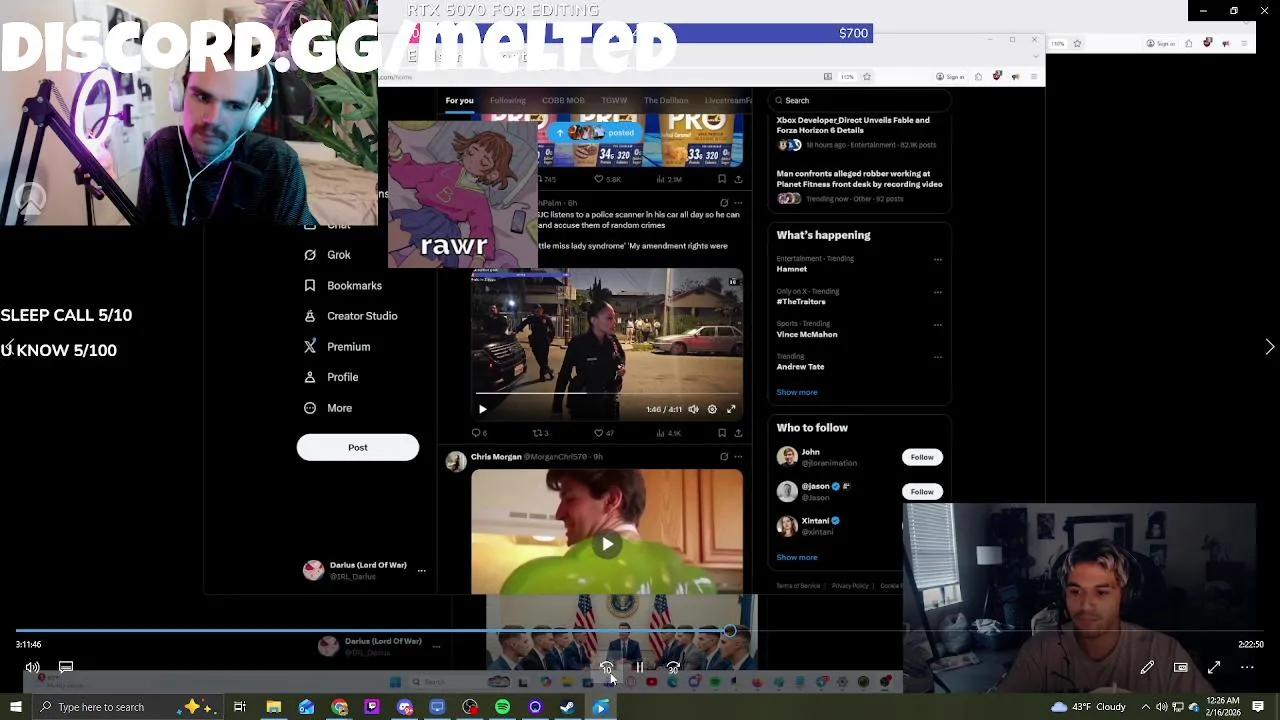Image resolution: width=1280 pixels, height=720 pixels.
Task: Bookmark the police video tweet
Action: click(x=722, y=433)
